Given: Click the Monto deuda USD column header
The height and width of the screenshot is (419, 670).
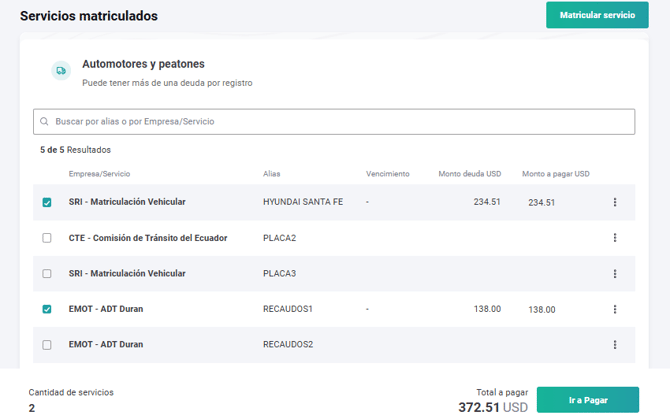Looking at the screenshot, I should [470, 174].
